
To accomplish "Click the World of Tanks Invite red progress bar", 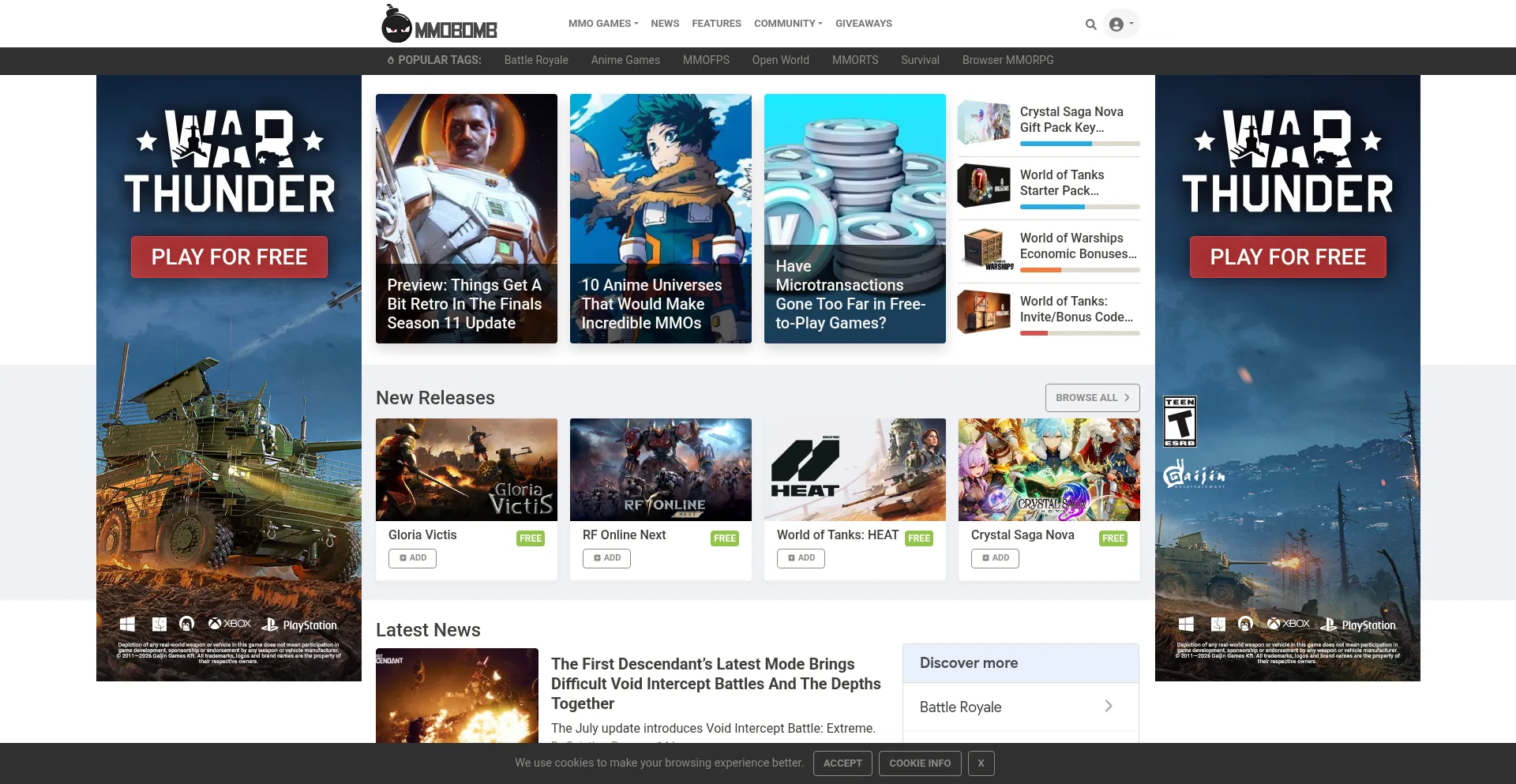I will [1080, 333].
